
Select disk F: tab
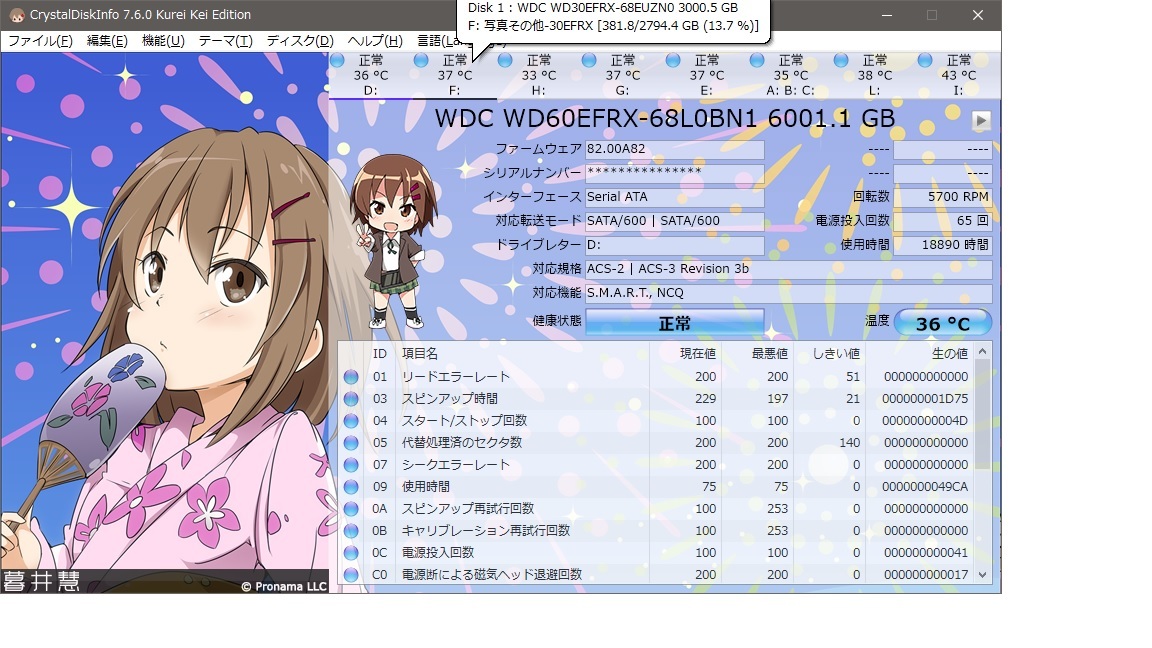point(454,75)
